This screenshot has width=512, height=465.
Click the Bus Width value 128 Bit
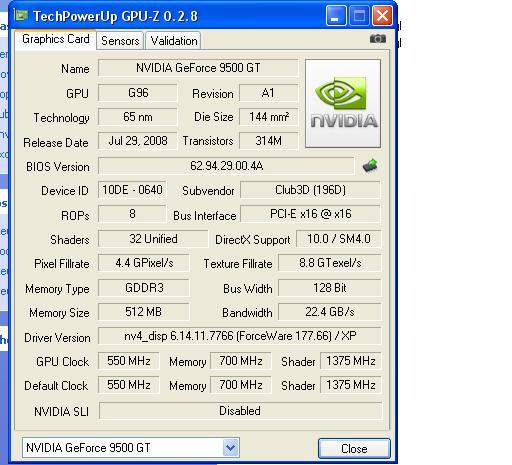click(330, 288)
